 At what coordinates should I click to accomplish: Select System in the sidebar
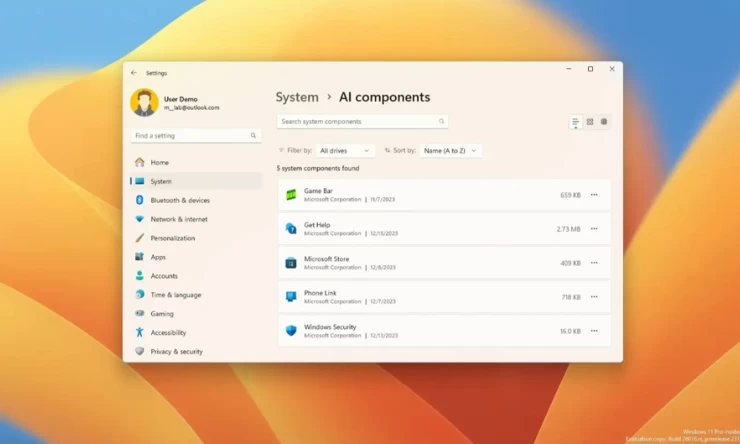196,181
